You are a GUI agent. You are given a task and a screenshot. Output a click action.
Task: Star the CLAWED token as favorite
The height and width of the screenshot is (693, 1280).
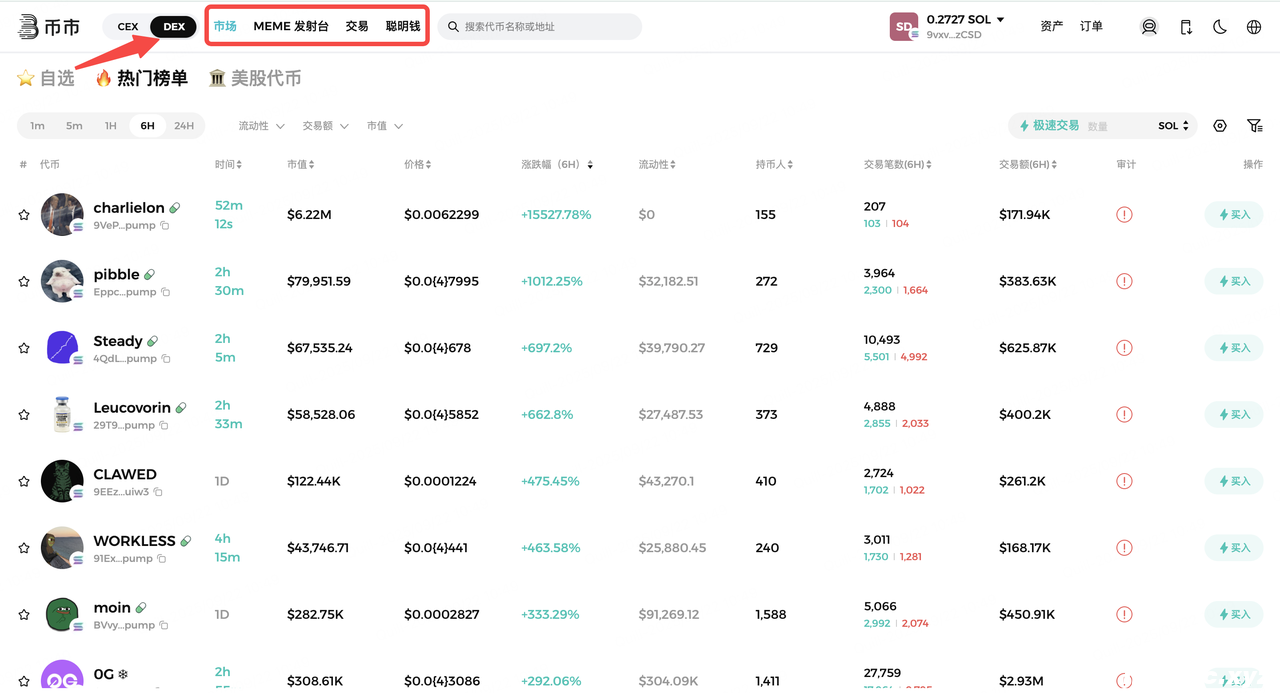(24, 481)
